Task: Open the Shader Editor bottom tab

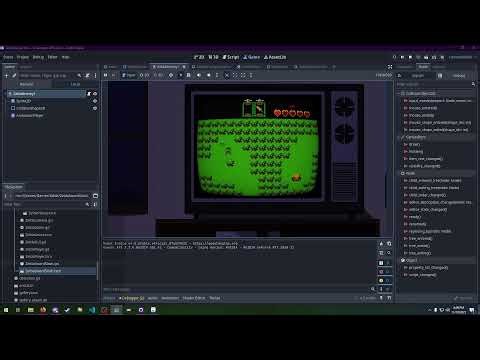Action: (194, 298)
